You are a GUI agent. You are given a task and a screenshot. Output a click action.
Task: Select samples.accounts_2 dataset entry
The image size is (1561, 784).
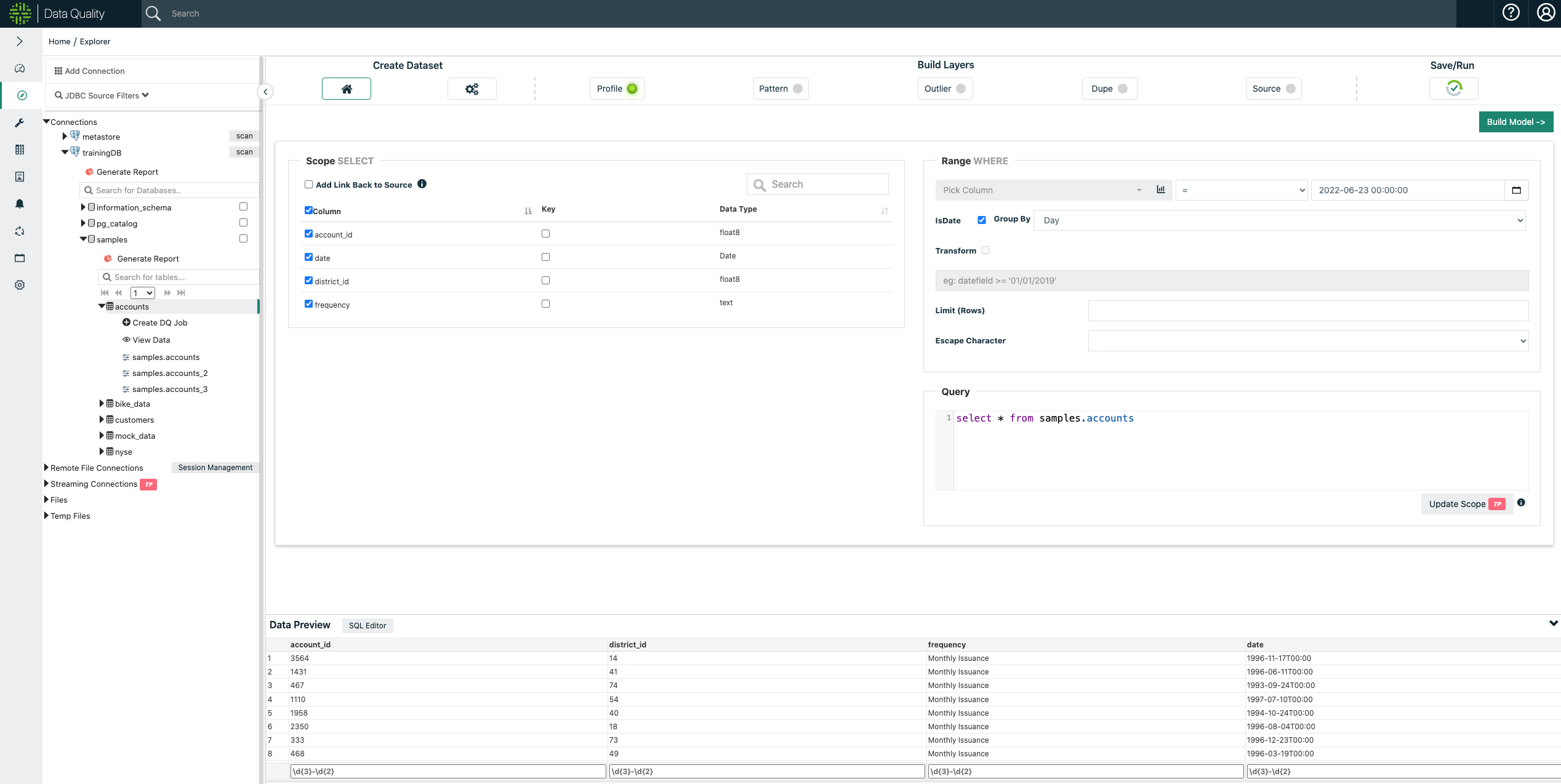point(165,373)
